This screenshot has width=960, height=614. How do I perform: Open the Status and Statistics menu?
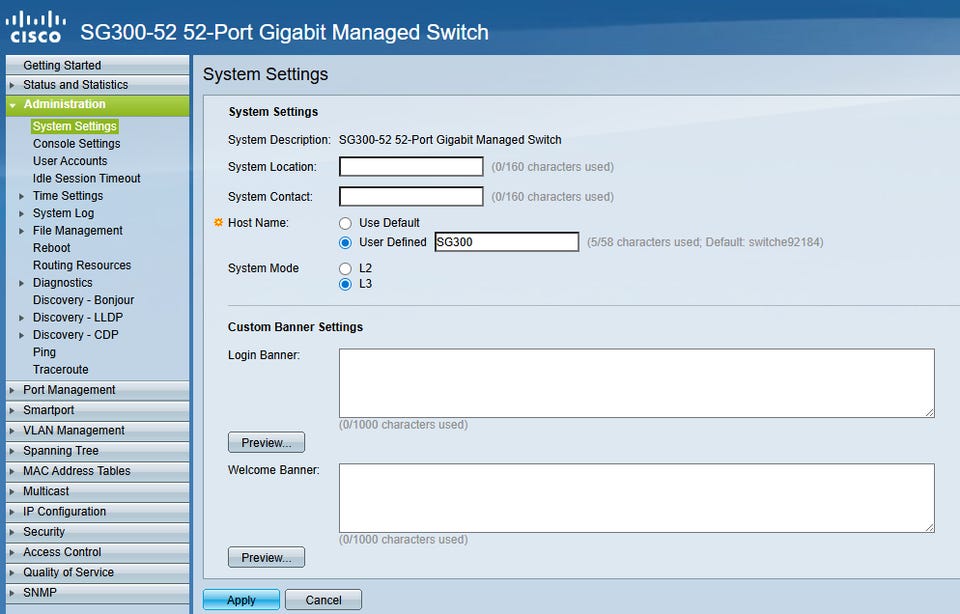point(97,84)
